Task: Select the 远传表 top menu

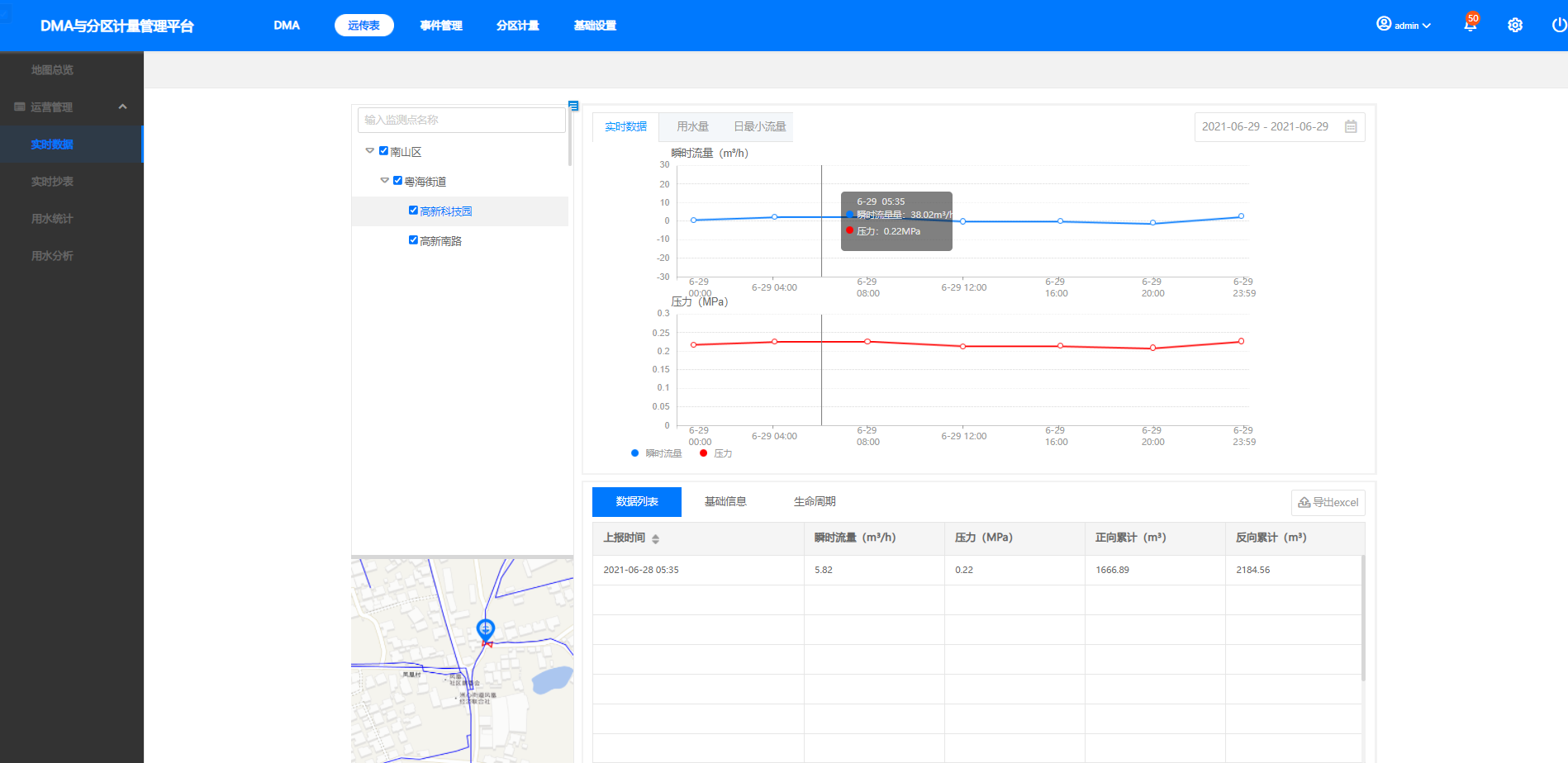Action: tap(363, 26)
